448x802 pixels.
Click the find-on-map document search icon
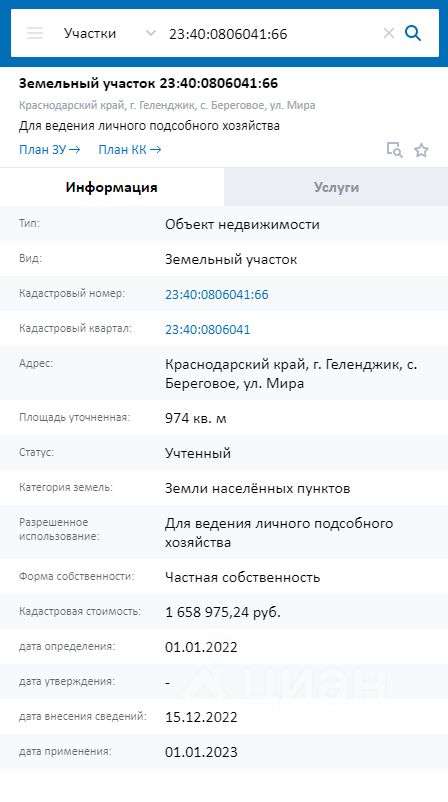394,150
